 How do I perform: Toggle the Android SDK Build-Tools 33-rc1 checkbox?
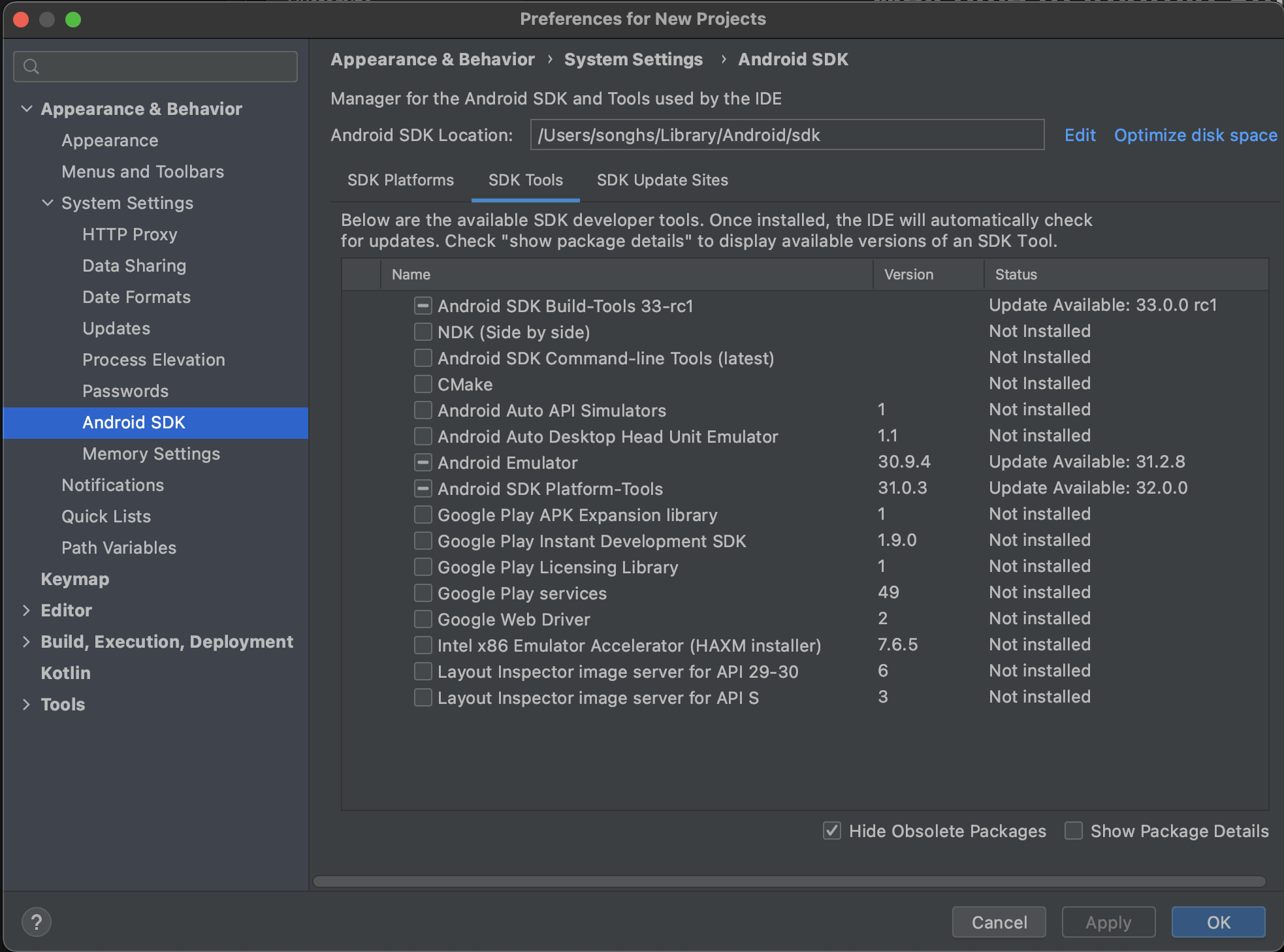[423, 306]
